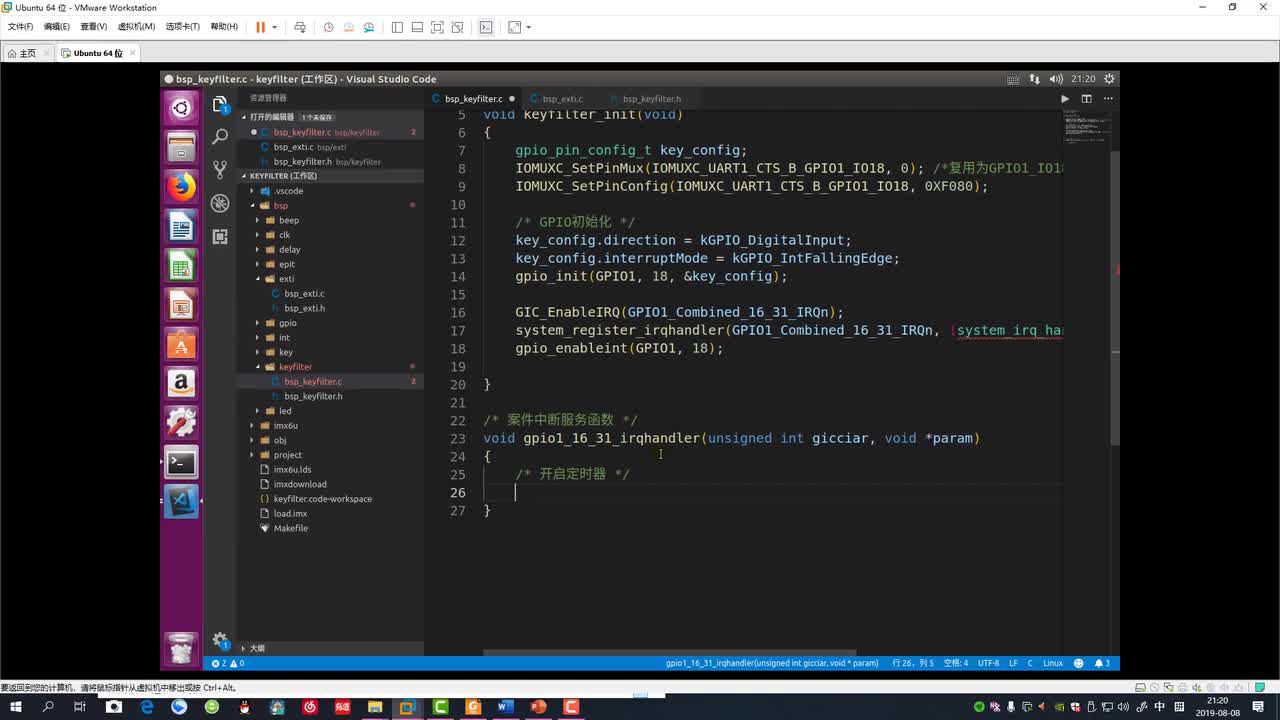This screenshot has height=720, width=1280.
Task: Expand the Outline panel at sidebar bottom
Action: (x=330, y=648)
